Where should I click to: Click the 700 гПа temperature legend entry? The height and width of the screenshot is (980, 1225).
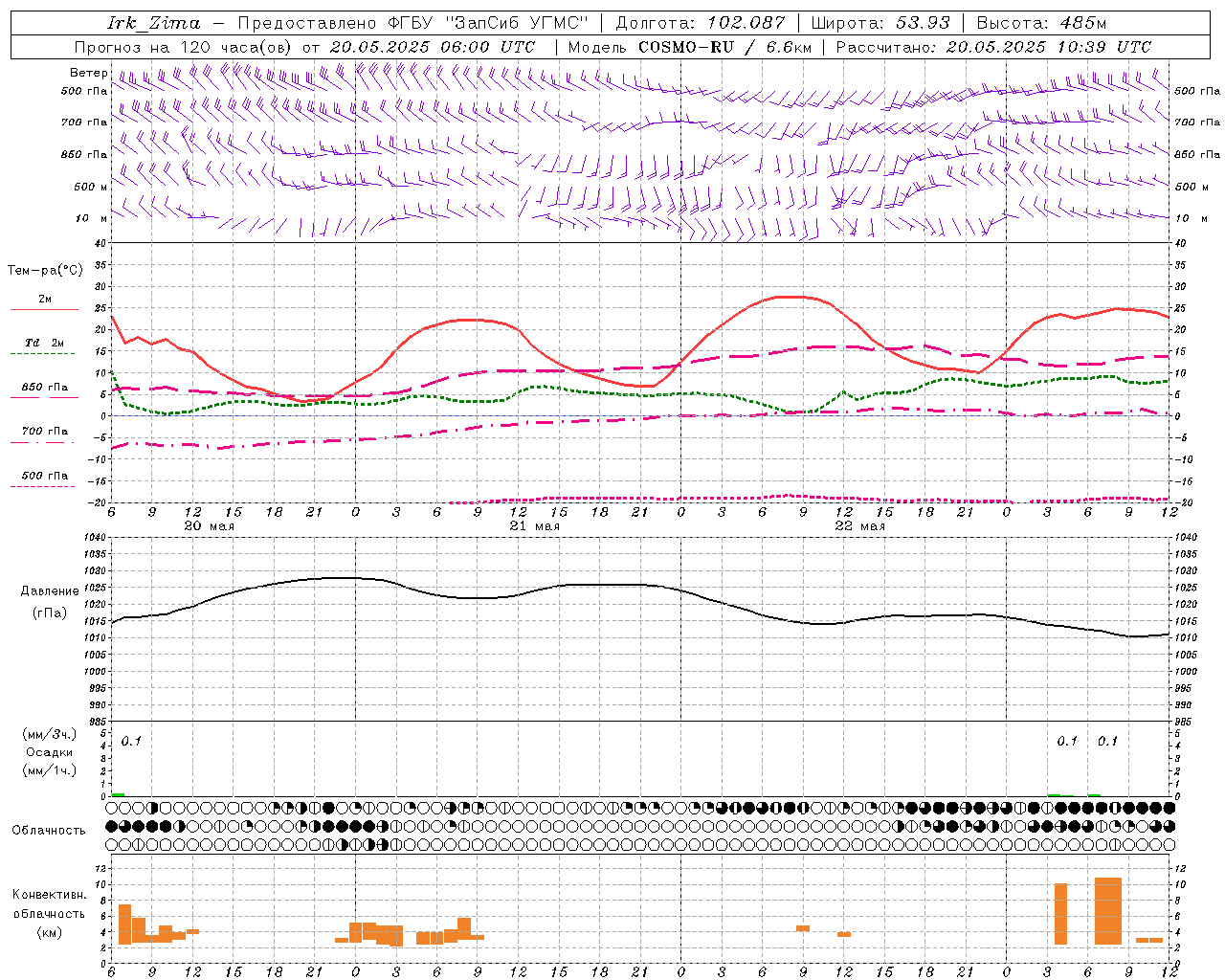click(44, 432)
